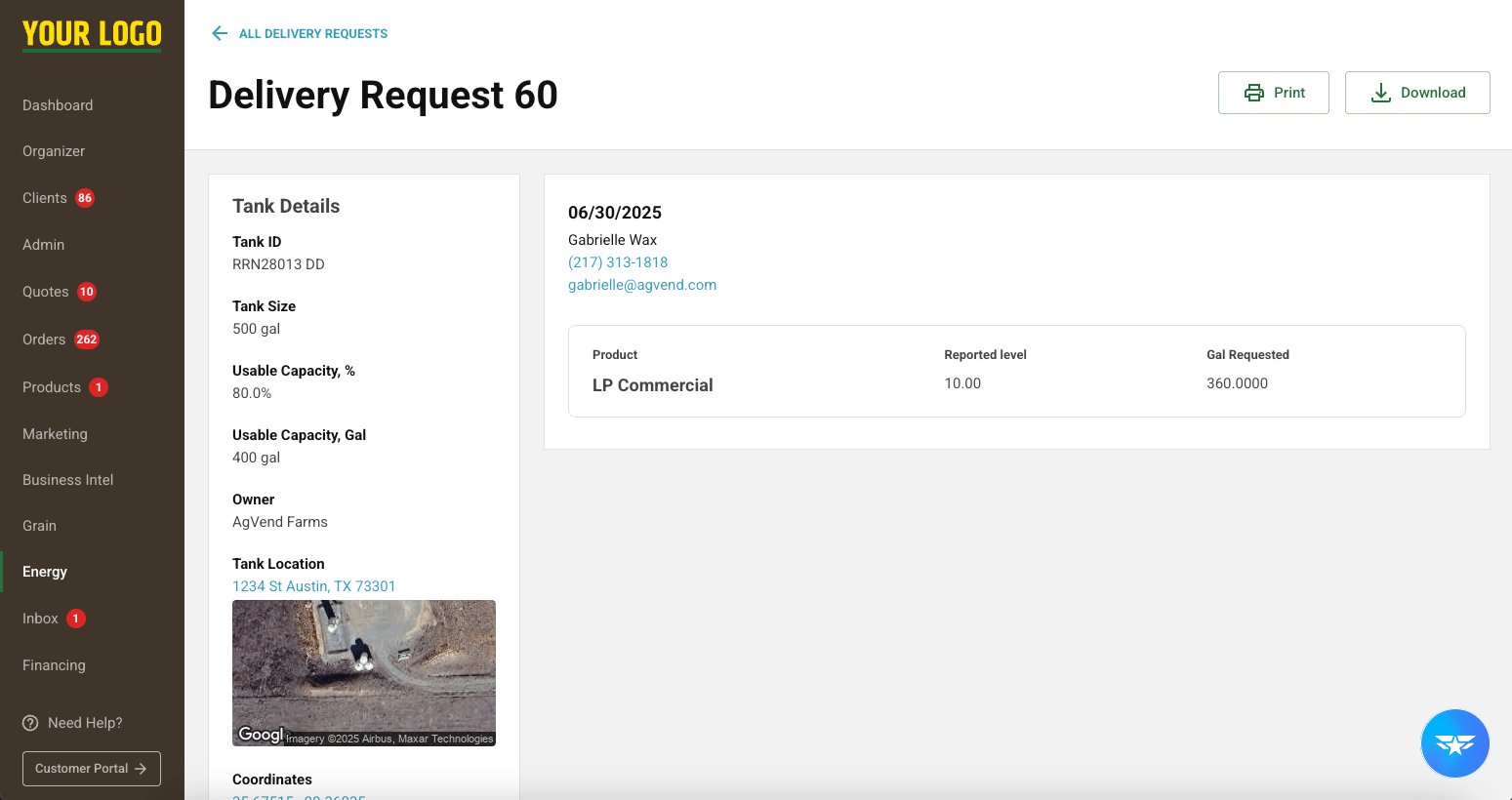Viewport: 1512px width, 800px height.
Task: Click the download arrow icon
Action: 1381,93
